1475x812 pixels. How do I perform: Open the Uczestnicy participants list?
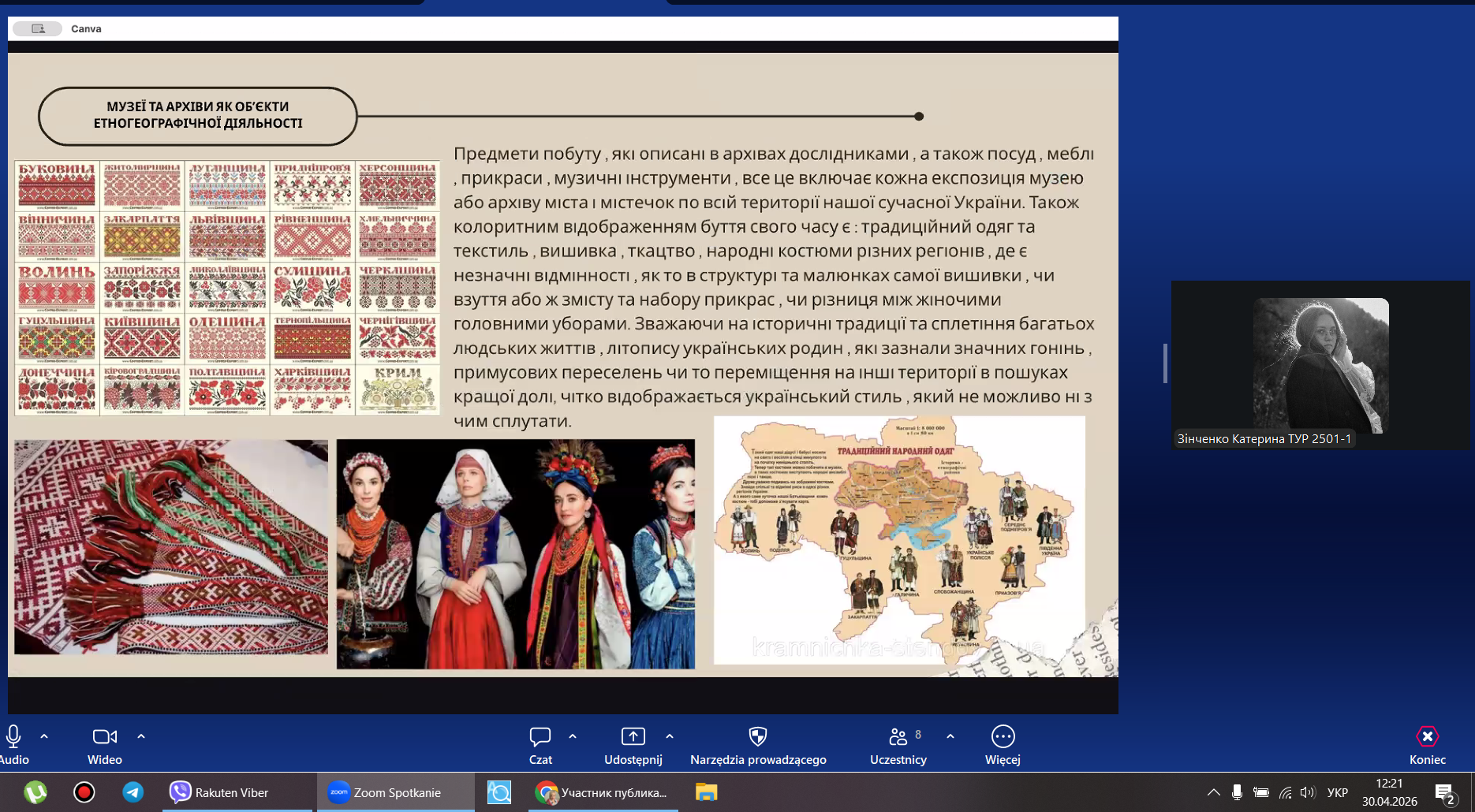tap(898, 736)
